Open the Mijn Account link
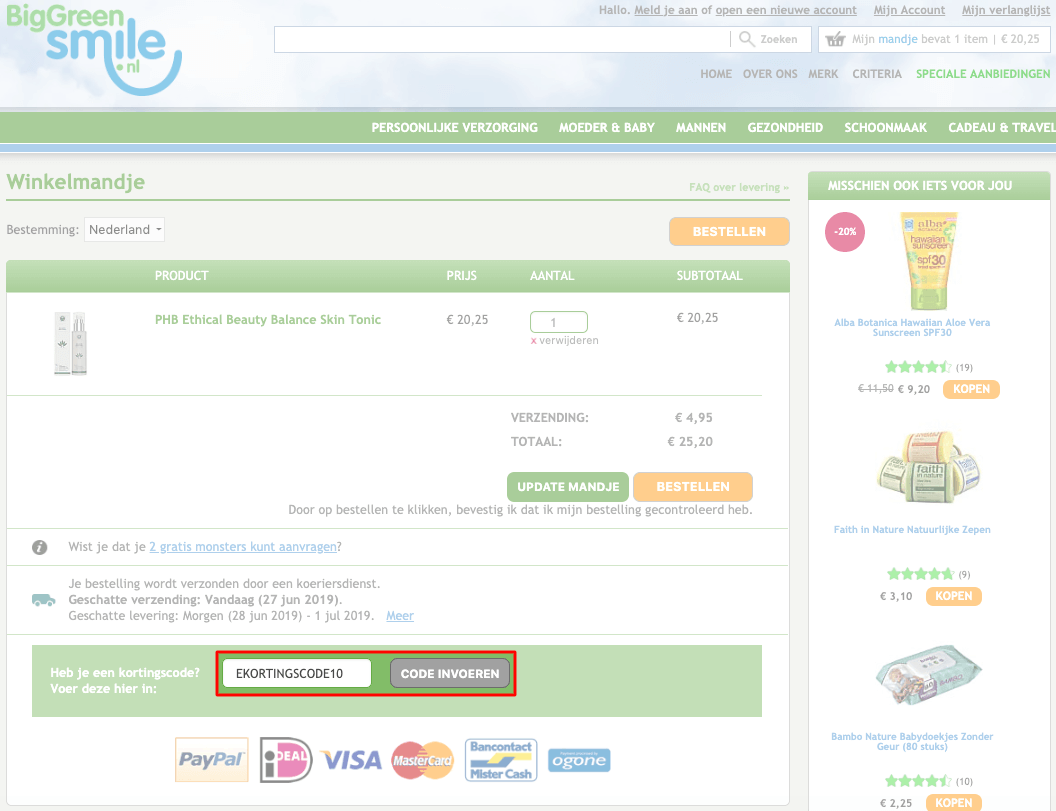Viewport: 1056px width, 811px height. tap(909, 10)
